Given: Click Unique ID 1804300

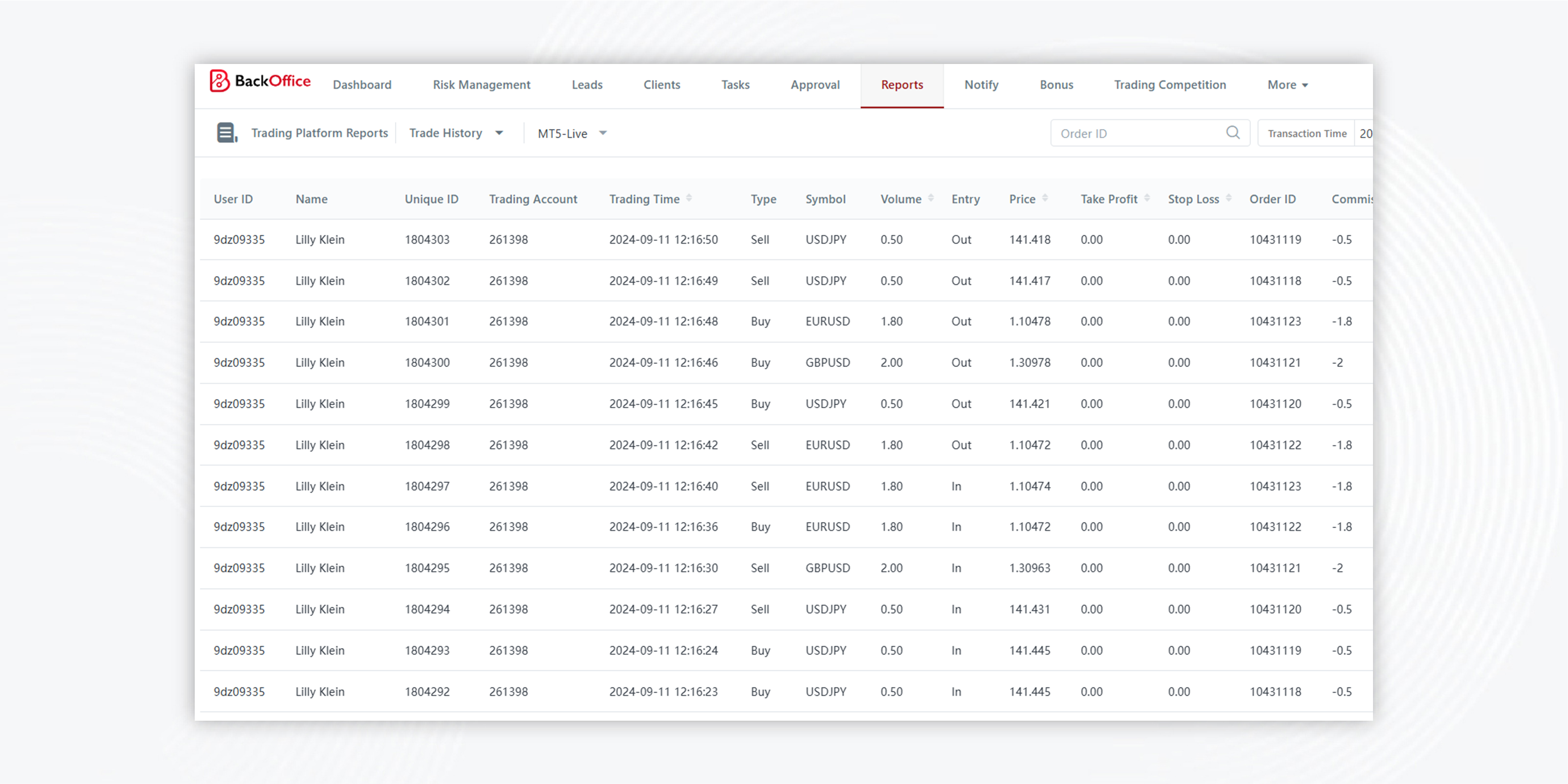Looking at the screenshot, I should [x=427, y=363].
